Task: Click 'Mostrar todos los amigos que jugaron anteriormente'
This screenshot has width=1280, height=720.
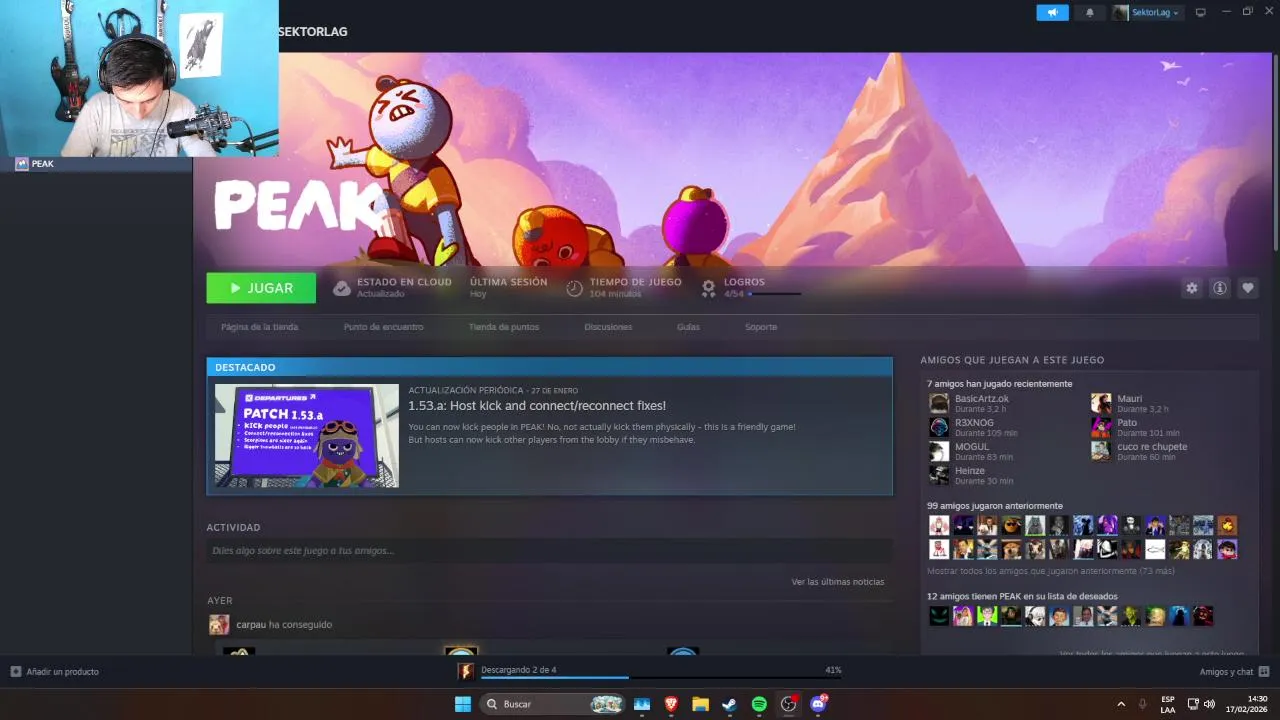Action: (x=1050, y=571)
